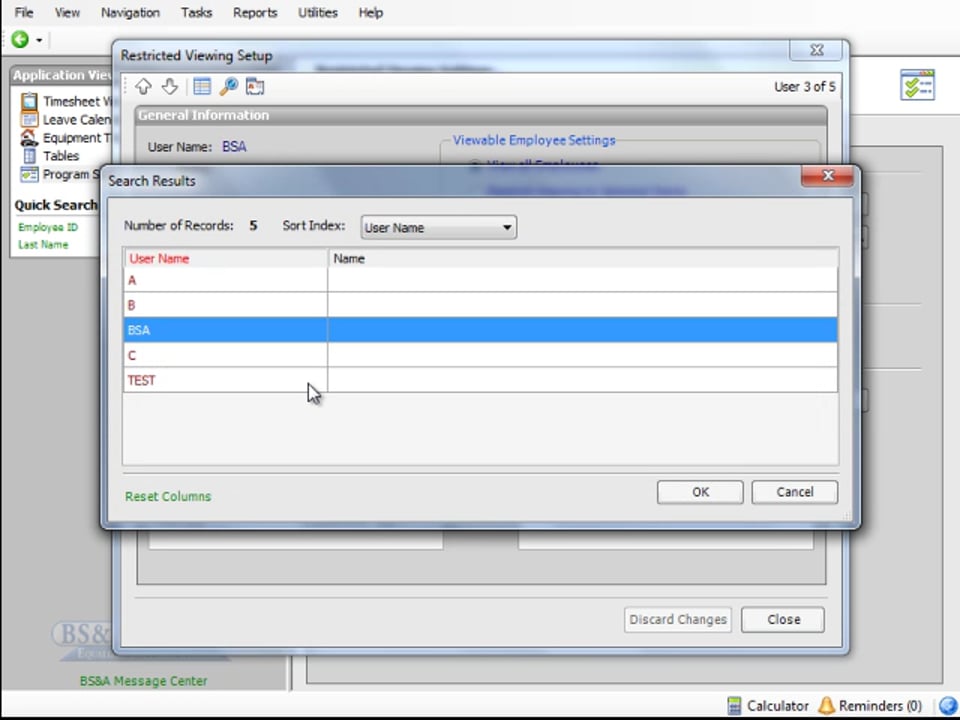Open the Sort Index dropdown
The image size is (960, 720).
click(x=438, y=227)
